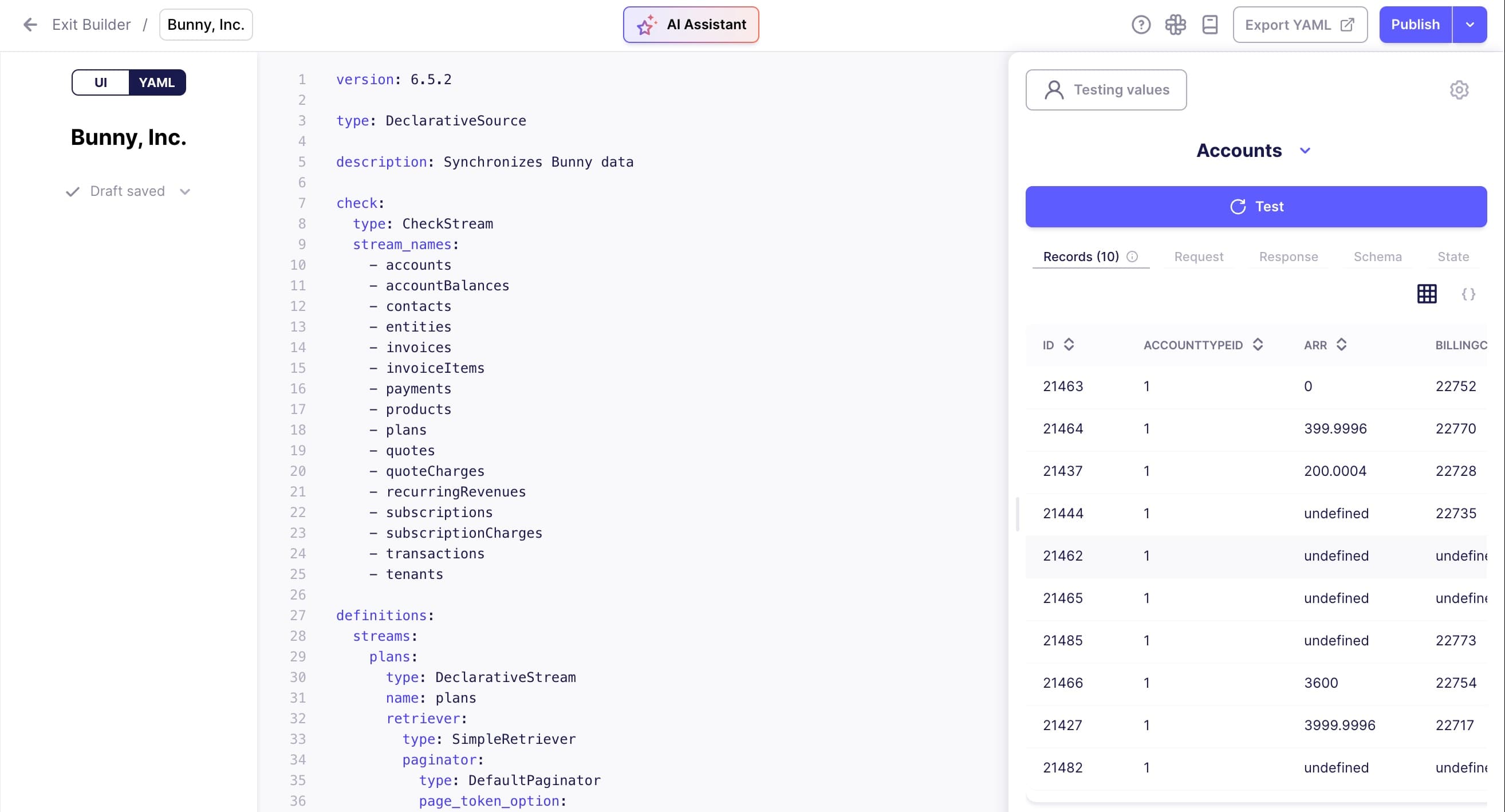The image size is (1505, 812).
Task: Switch to the Schema tab
Action: coord(1377,257)
